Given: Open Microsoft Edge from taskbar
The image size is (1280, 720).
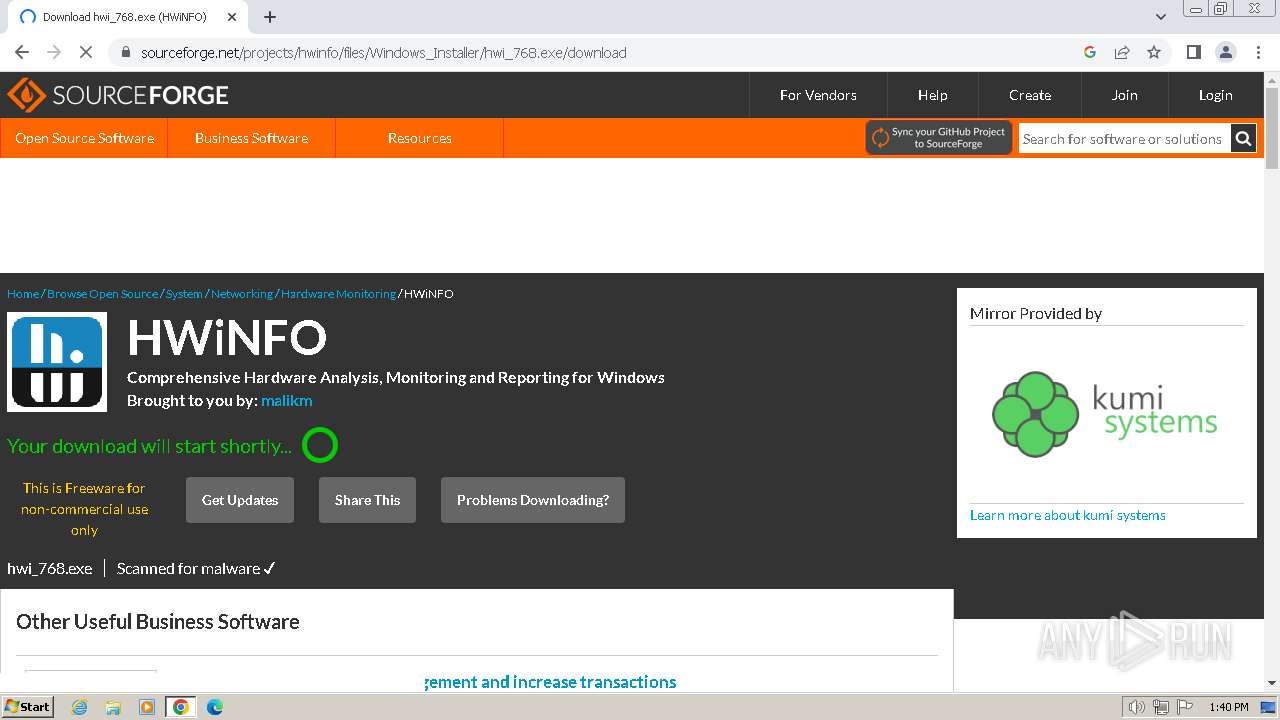Looking at the screenshot, I should [x=215, y=707].
